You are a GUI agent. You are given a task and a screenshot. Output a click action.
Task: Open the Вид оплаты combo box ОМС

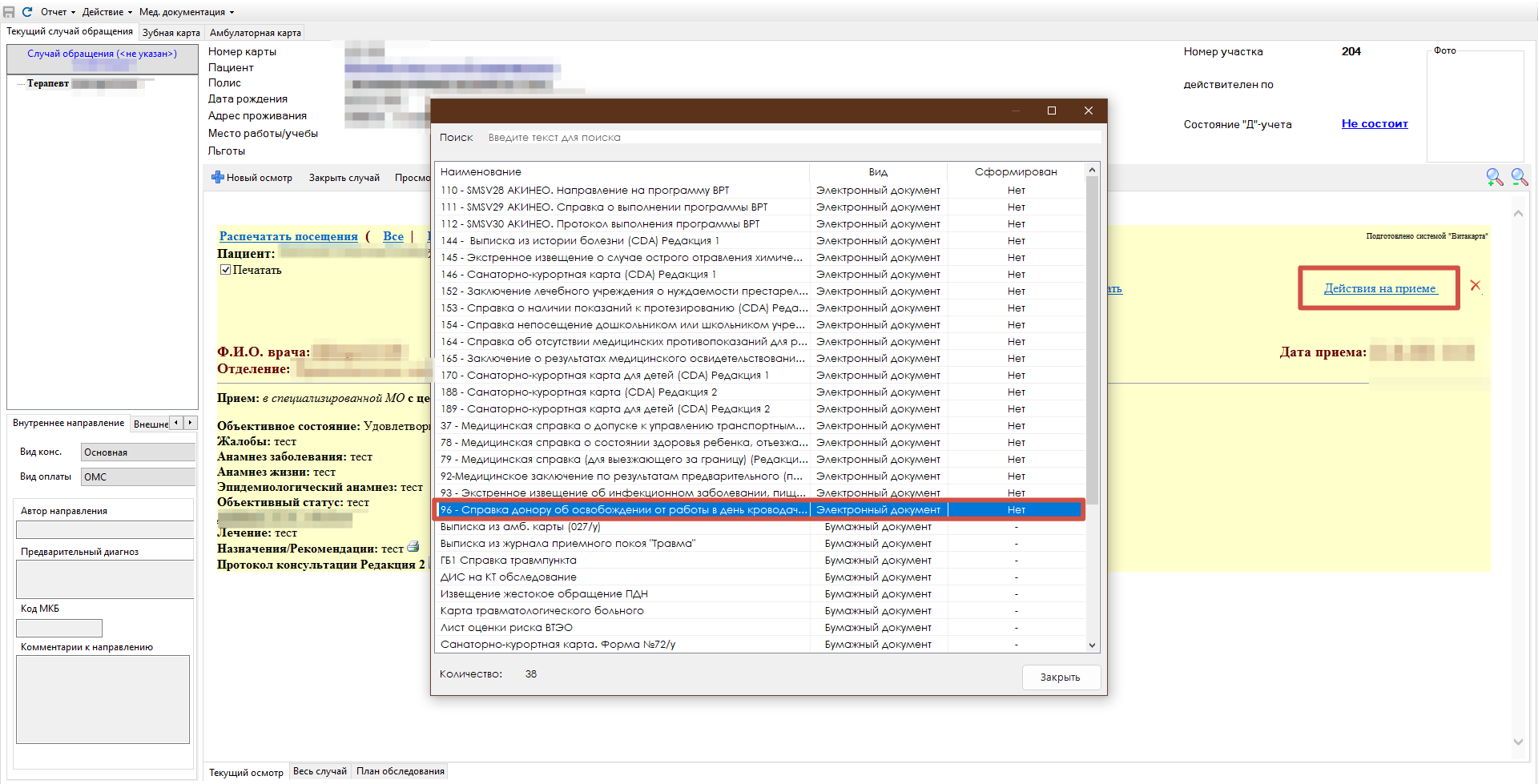tap(138, 476)
